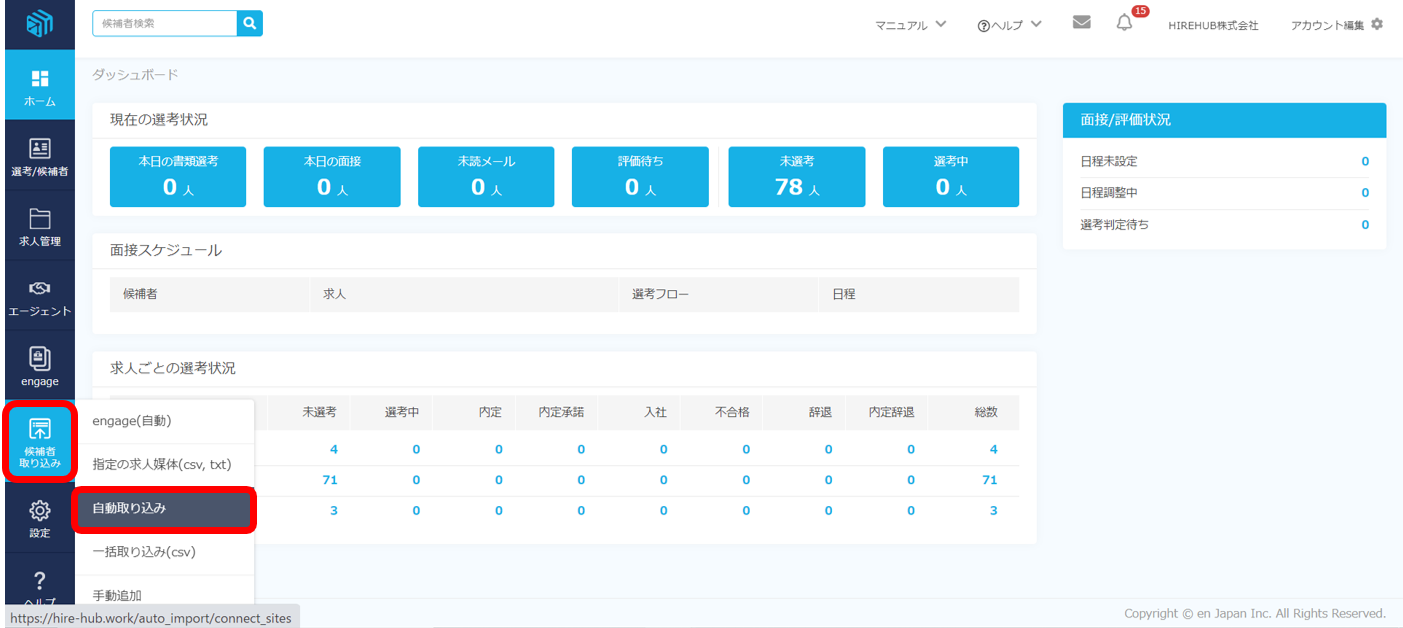Expand the マニュアル dropdown
This screenshot has height=628, width=1403.
pyautogui.click(x=910, y=25)
